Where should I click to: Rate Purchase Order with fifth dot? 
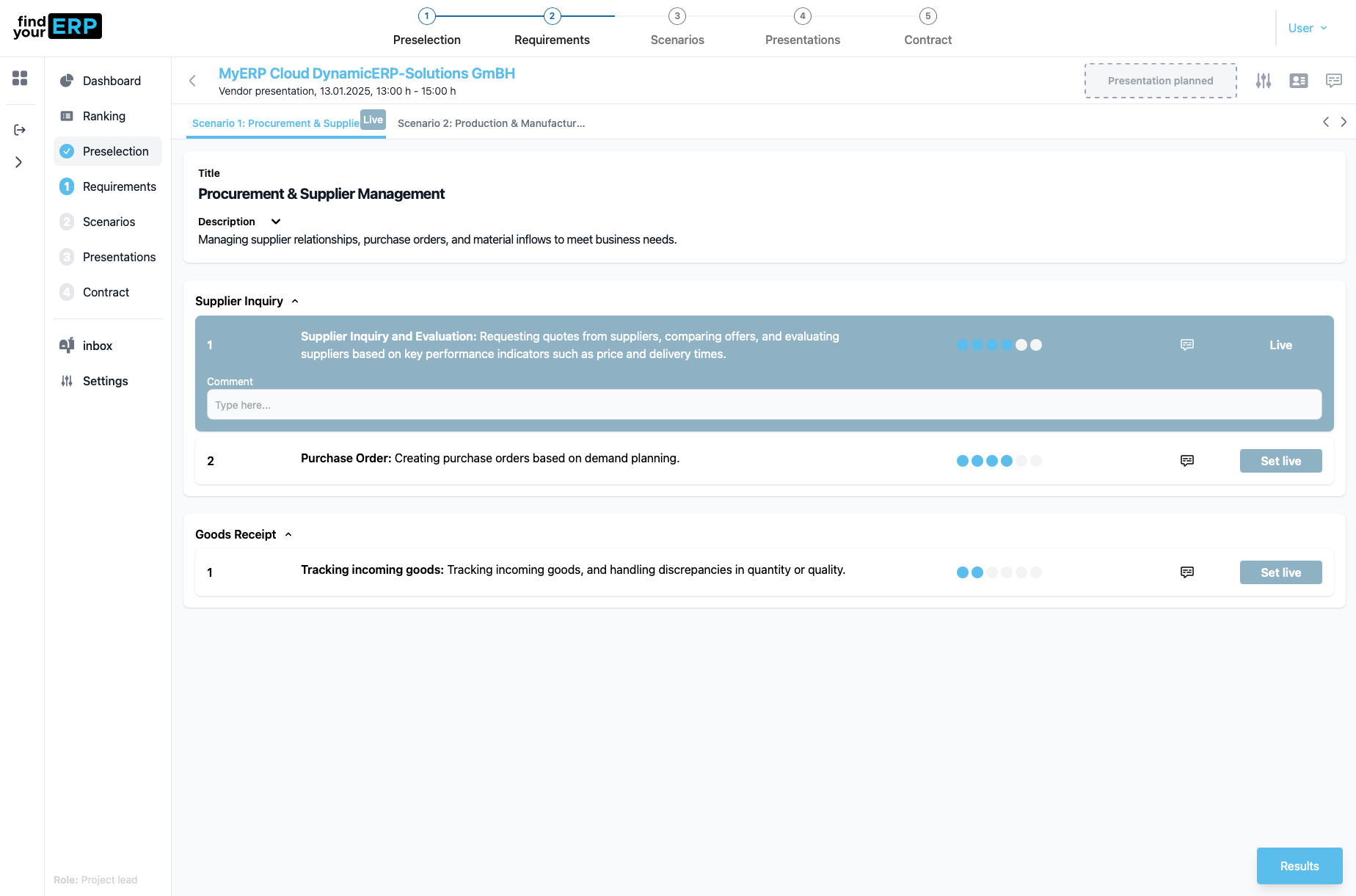tap(1021, 461)
